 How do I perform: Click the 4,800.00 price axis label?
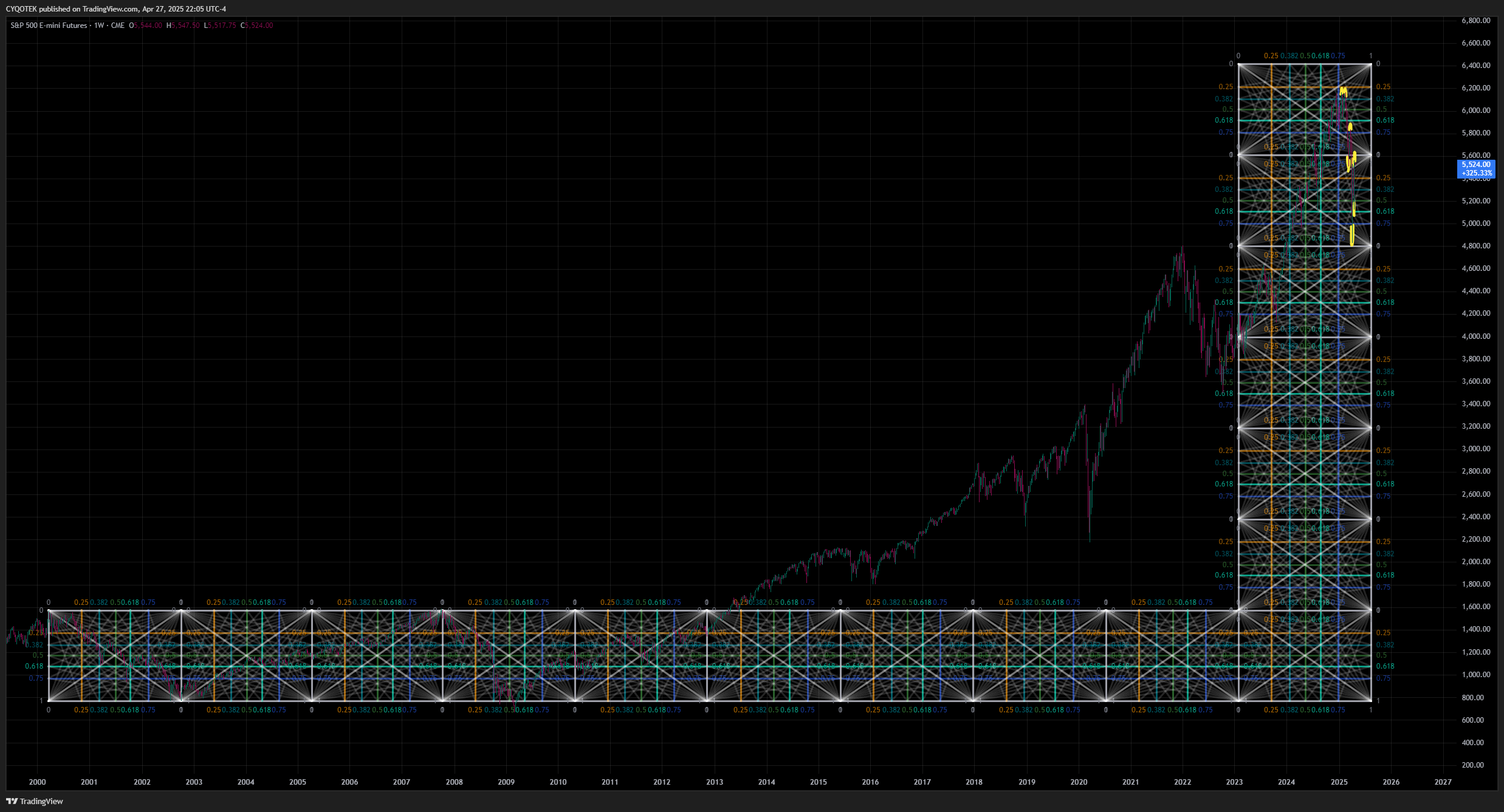point(1476,246)
